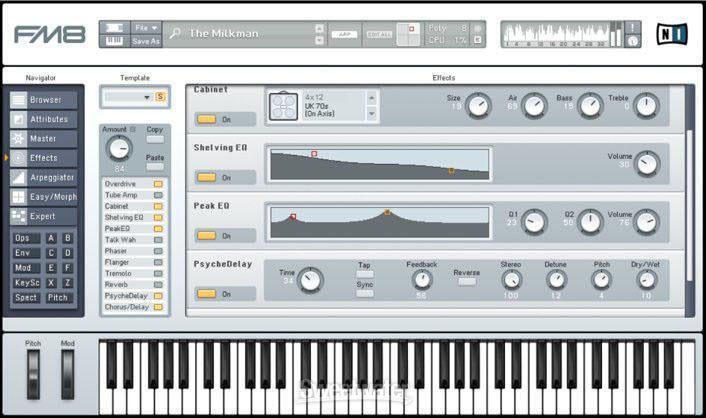
Task: Click the Edit All button in header
Action: tap(380, 35)
